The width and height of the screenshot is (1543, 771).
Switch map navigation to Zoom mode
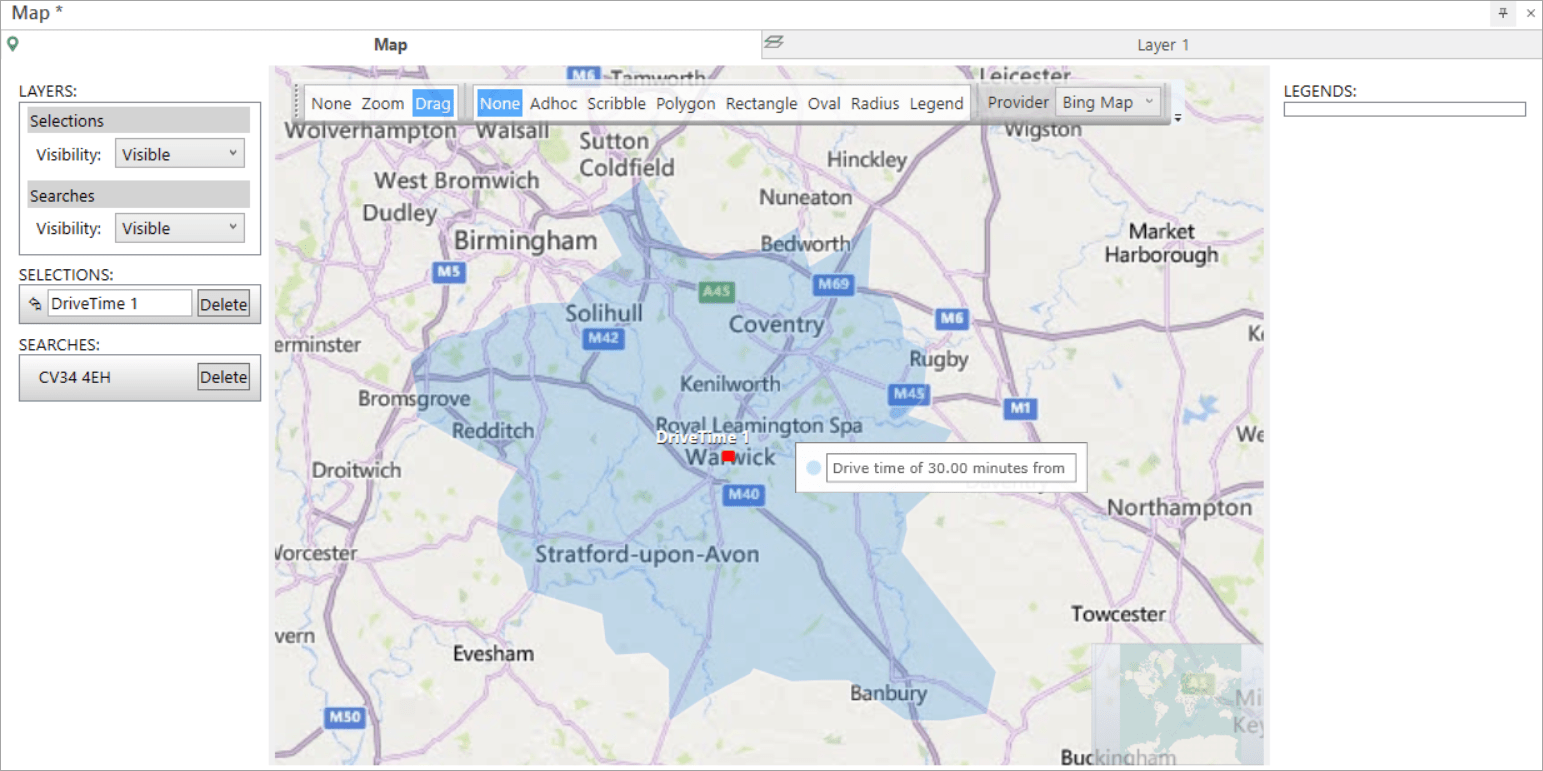pyautogui.click(x=382, y=103)
